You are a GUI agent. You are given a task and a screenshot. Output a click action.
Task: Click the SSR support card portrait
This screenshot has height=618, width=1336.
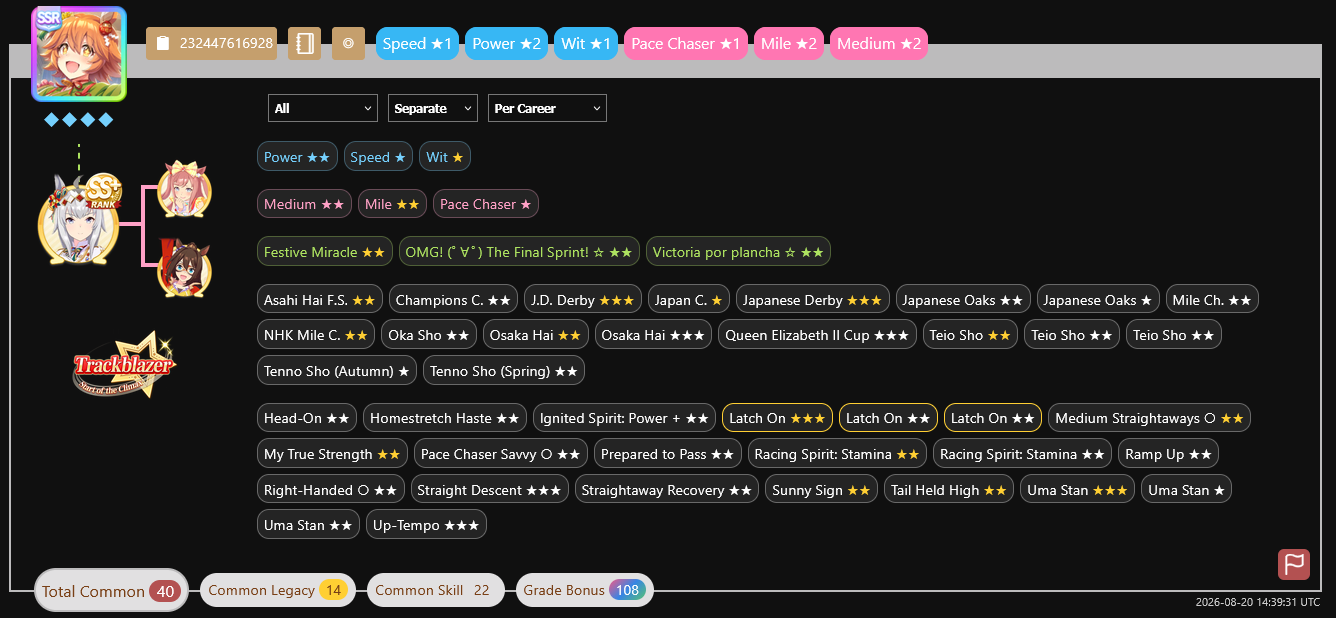pyautogui.click(x=79, y=54)
